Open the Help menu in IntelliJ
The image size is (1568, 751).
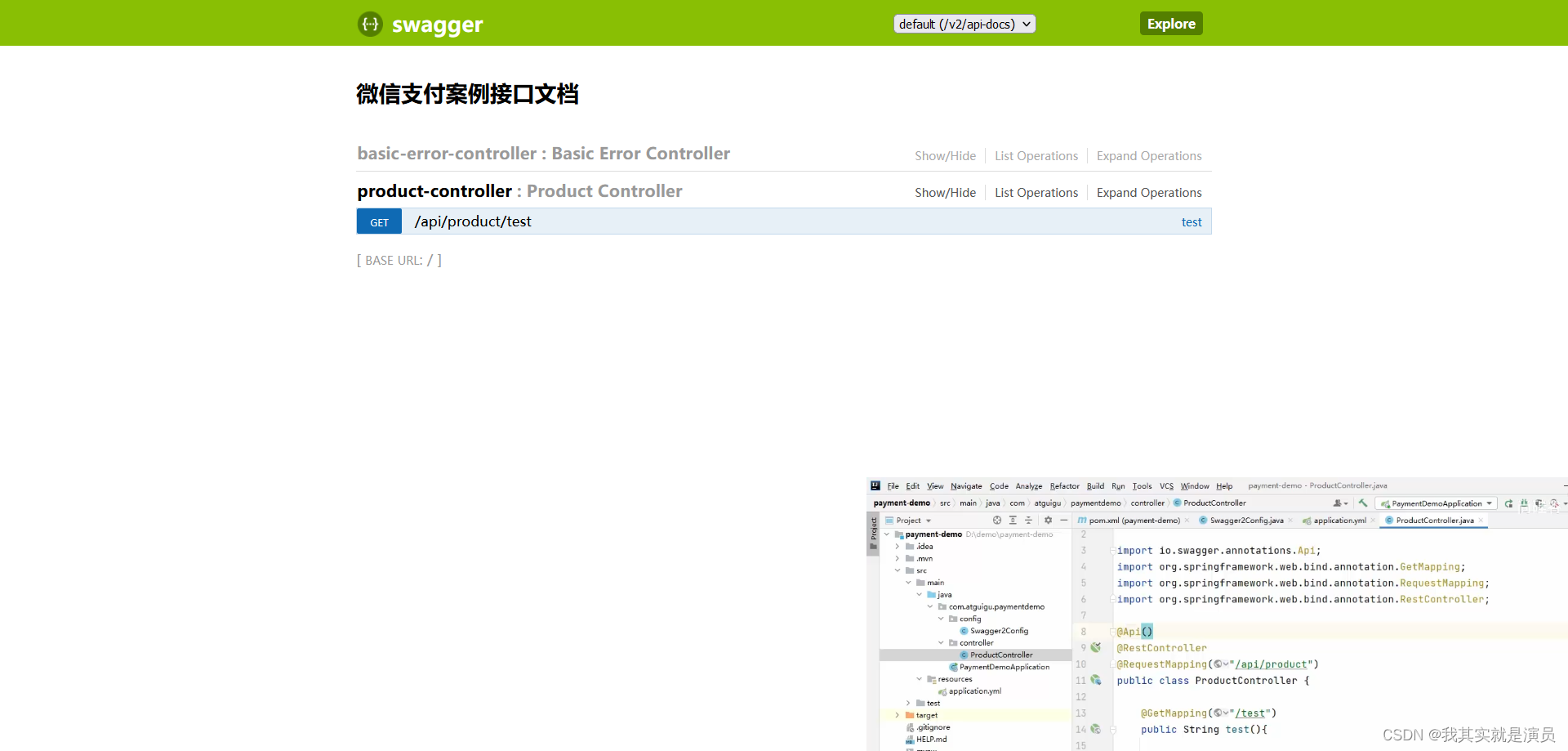point(1224,486)
